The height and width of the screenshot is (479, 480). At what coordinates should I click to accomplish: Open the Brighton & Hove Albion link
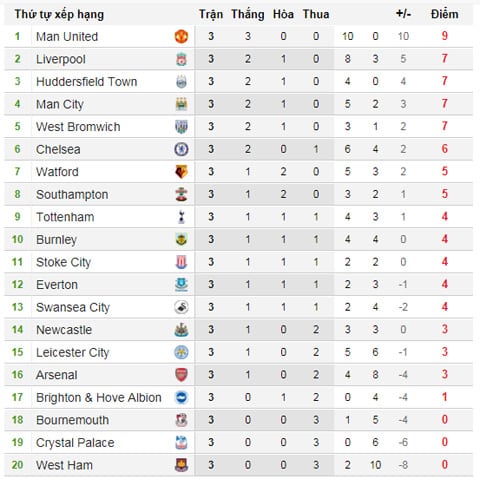click(x=99, y=397)
